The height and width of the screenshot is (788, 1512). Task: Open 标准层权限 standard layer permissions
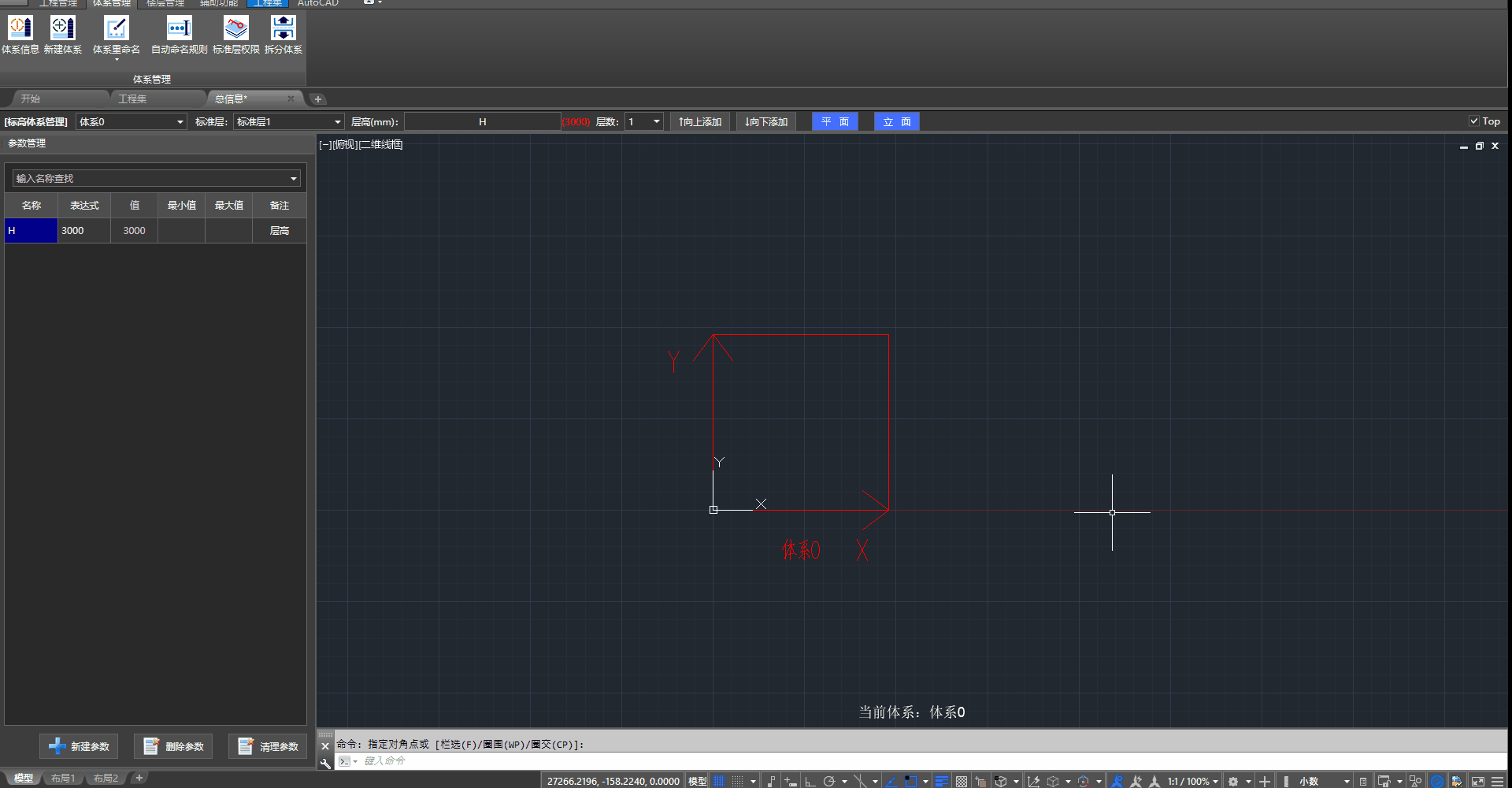235,35
